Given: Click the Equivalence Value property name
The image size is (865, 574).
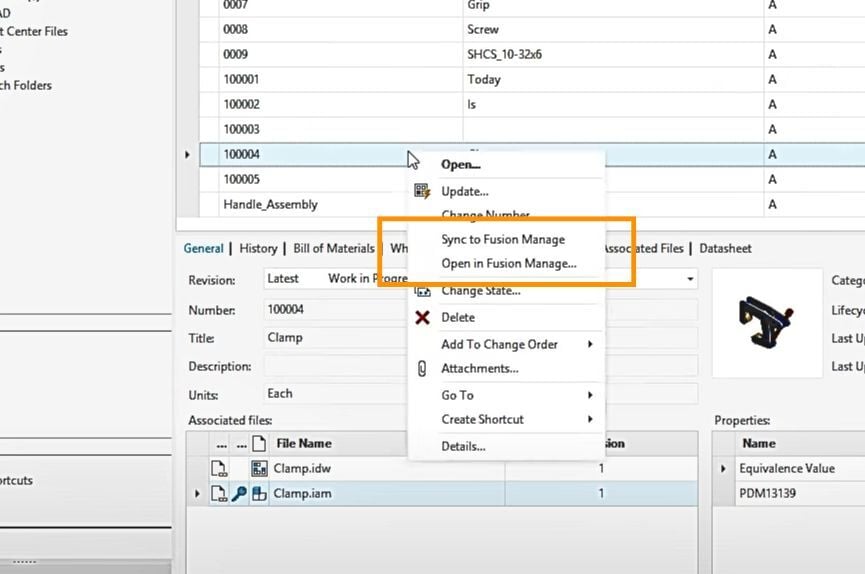Looking at the screenshot, I should coord(787,469).
